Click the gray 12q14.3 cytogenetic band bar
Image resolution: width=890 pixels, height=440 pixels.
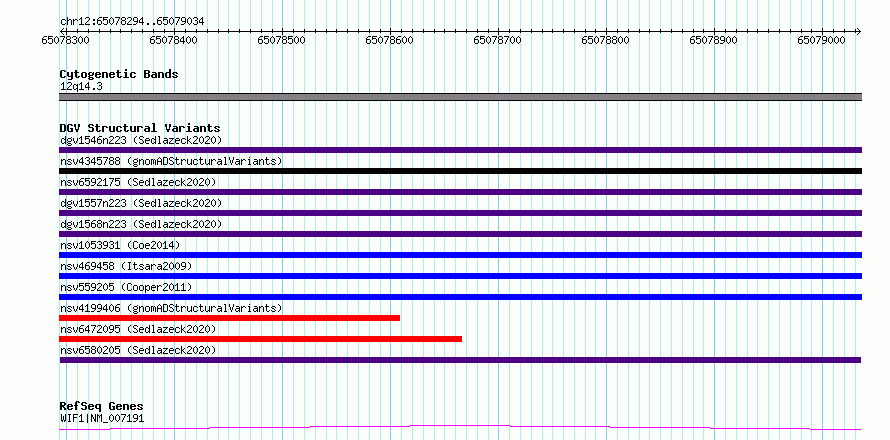click(460, 97)
